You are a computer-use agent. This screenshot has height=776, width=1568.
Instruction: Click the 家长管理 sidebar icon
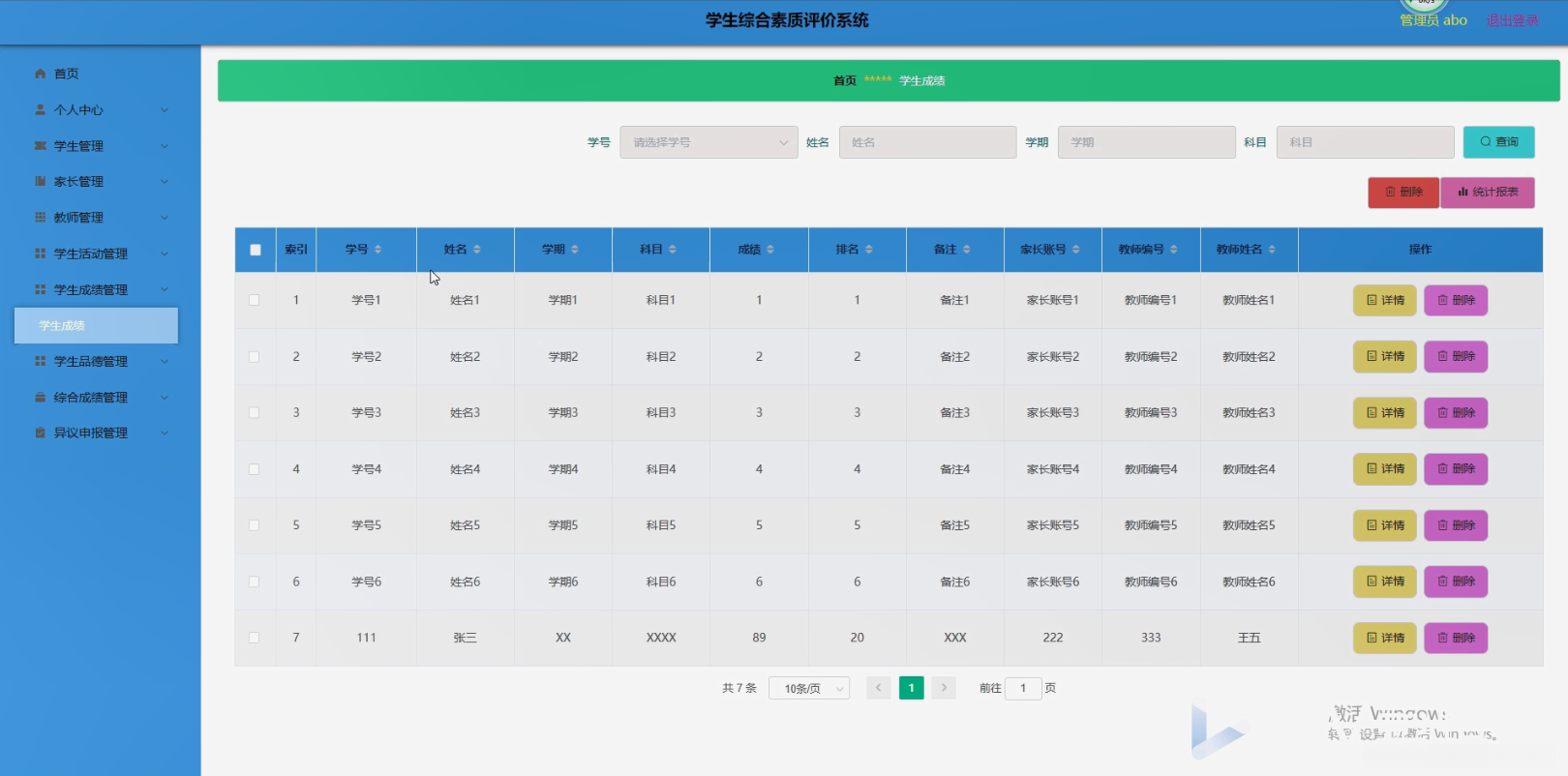40,181
